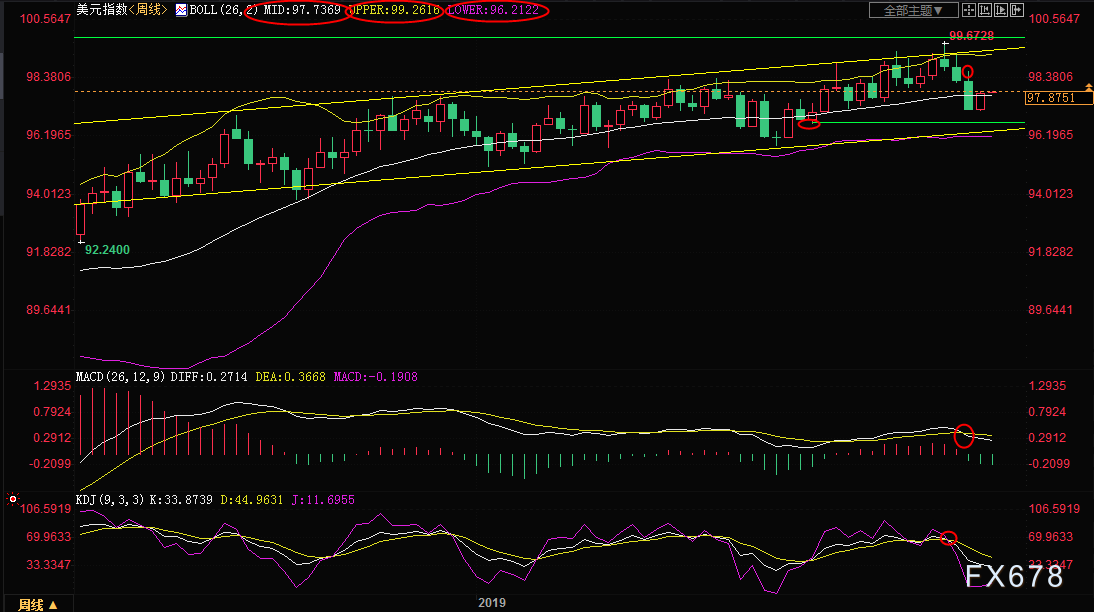Click the left axis value 89.6441
The image size is (1094, 612).
(x=49, y=310)
